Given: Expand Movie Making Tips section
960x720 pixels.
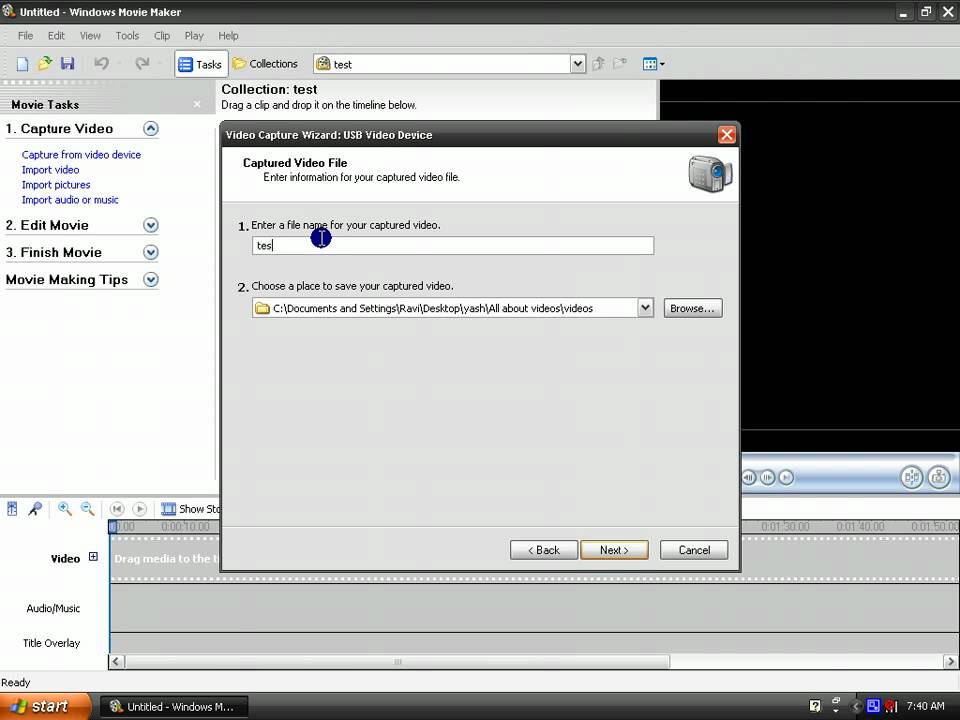Looking at the screenshot, I should point(151,280).
